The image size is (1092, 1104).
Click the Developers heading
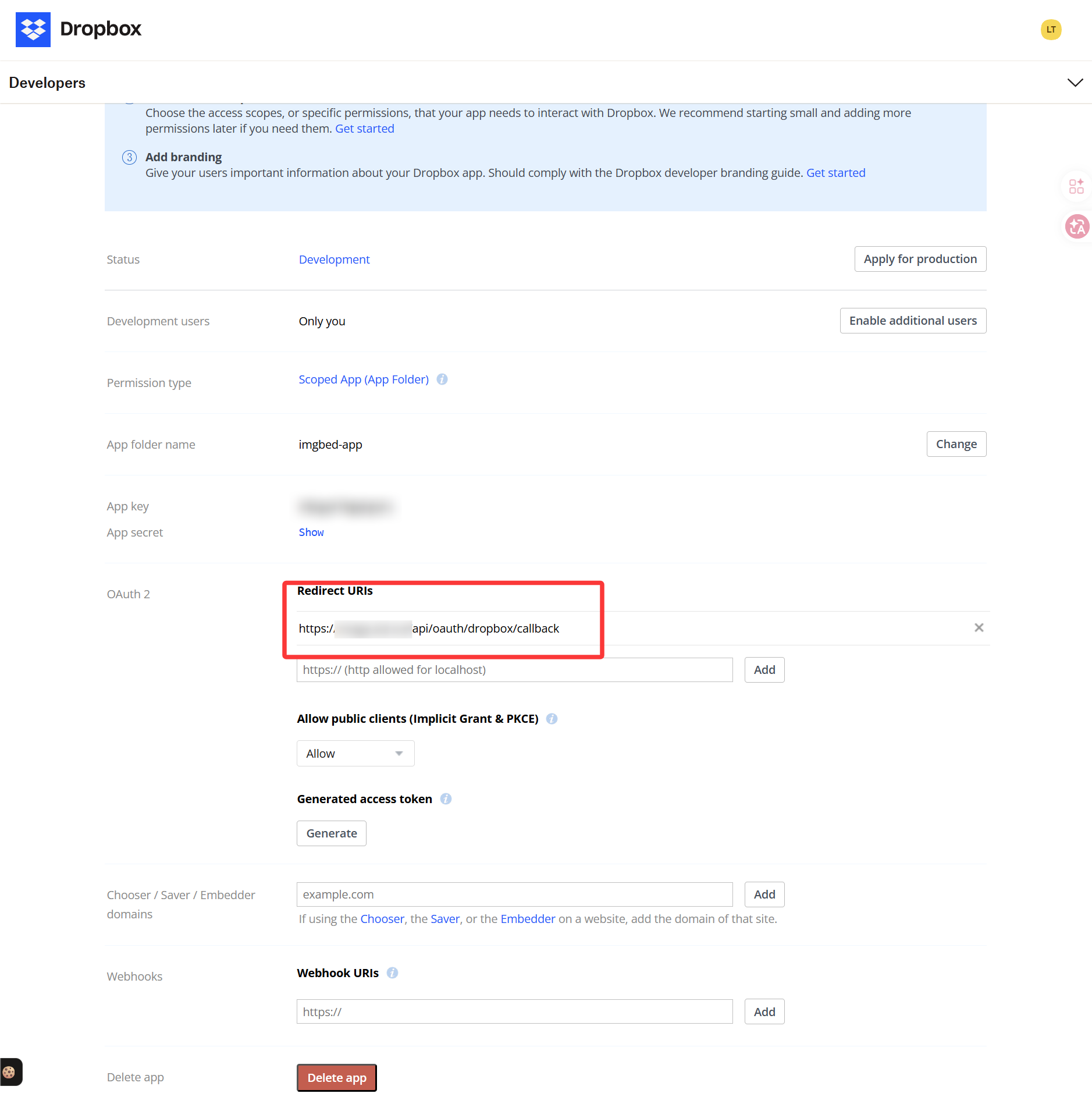click(47, 83)
